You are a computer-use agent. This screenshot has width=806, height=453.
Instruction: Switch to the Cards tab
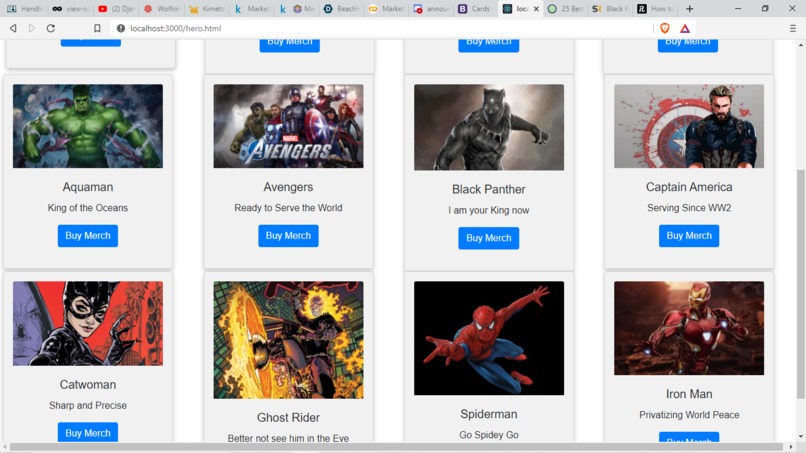[476, 9]
